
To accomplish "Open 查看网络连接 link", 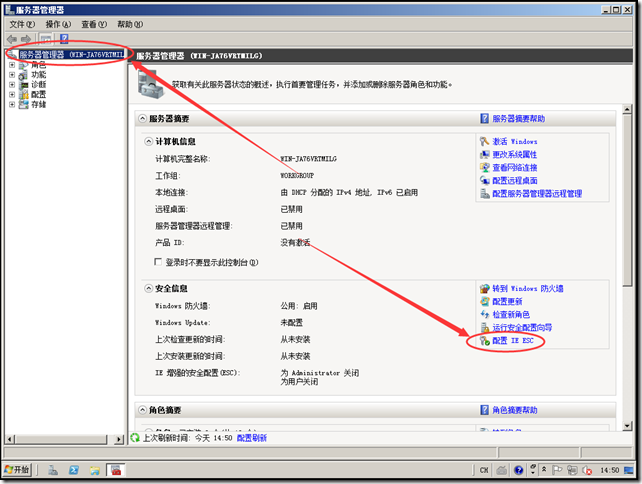I will (x=515, y=167).
